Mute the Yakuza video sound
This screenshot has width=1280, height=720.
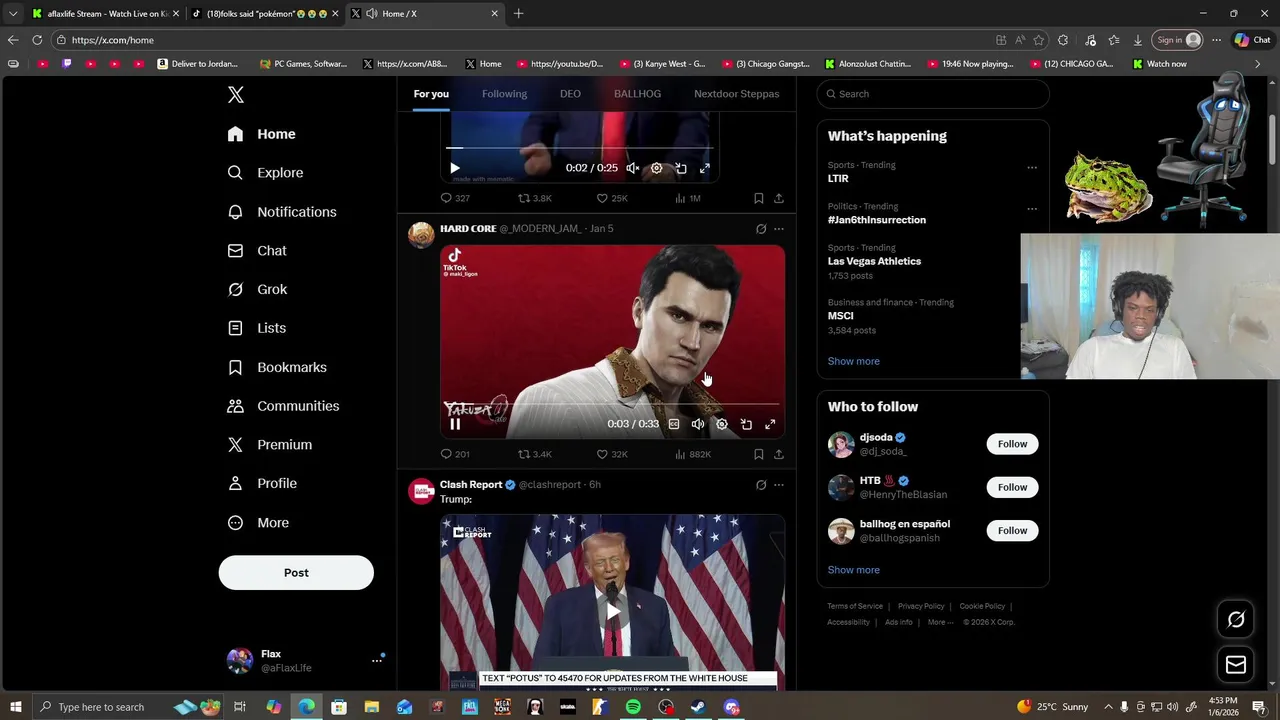tap(698, 424)
